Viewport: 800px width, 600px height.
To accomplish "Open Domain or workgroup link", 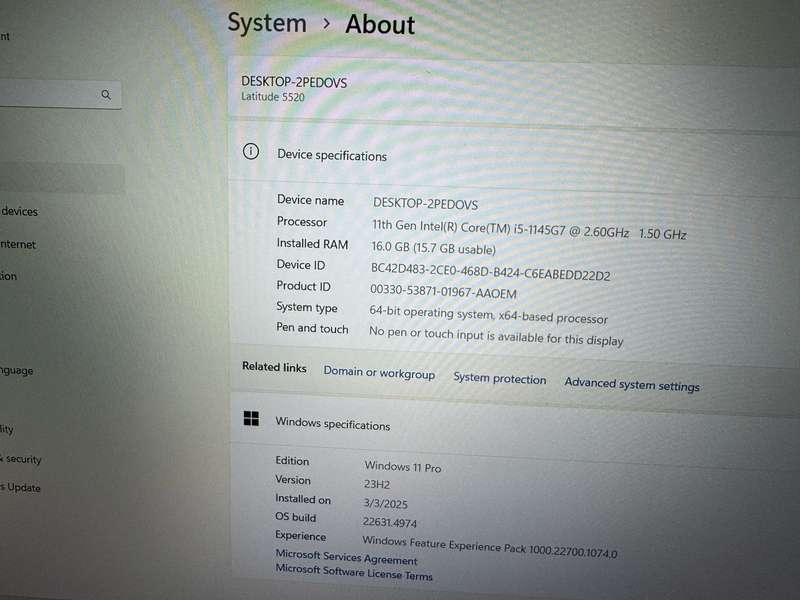I will [x=379, y=373].
